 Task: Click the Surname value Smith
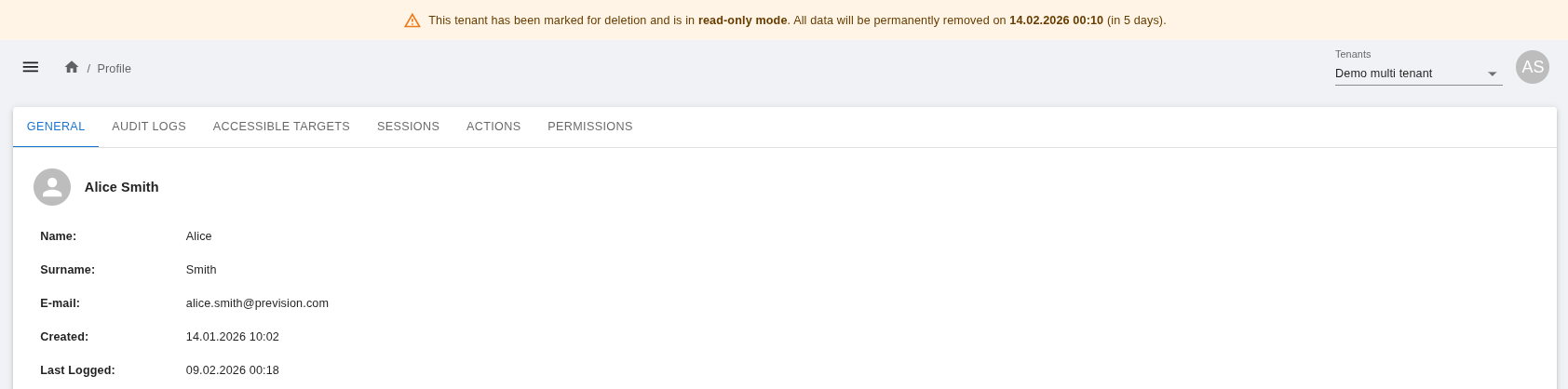[x=201, y=270]
